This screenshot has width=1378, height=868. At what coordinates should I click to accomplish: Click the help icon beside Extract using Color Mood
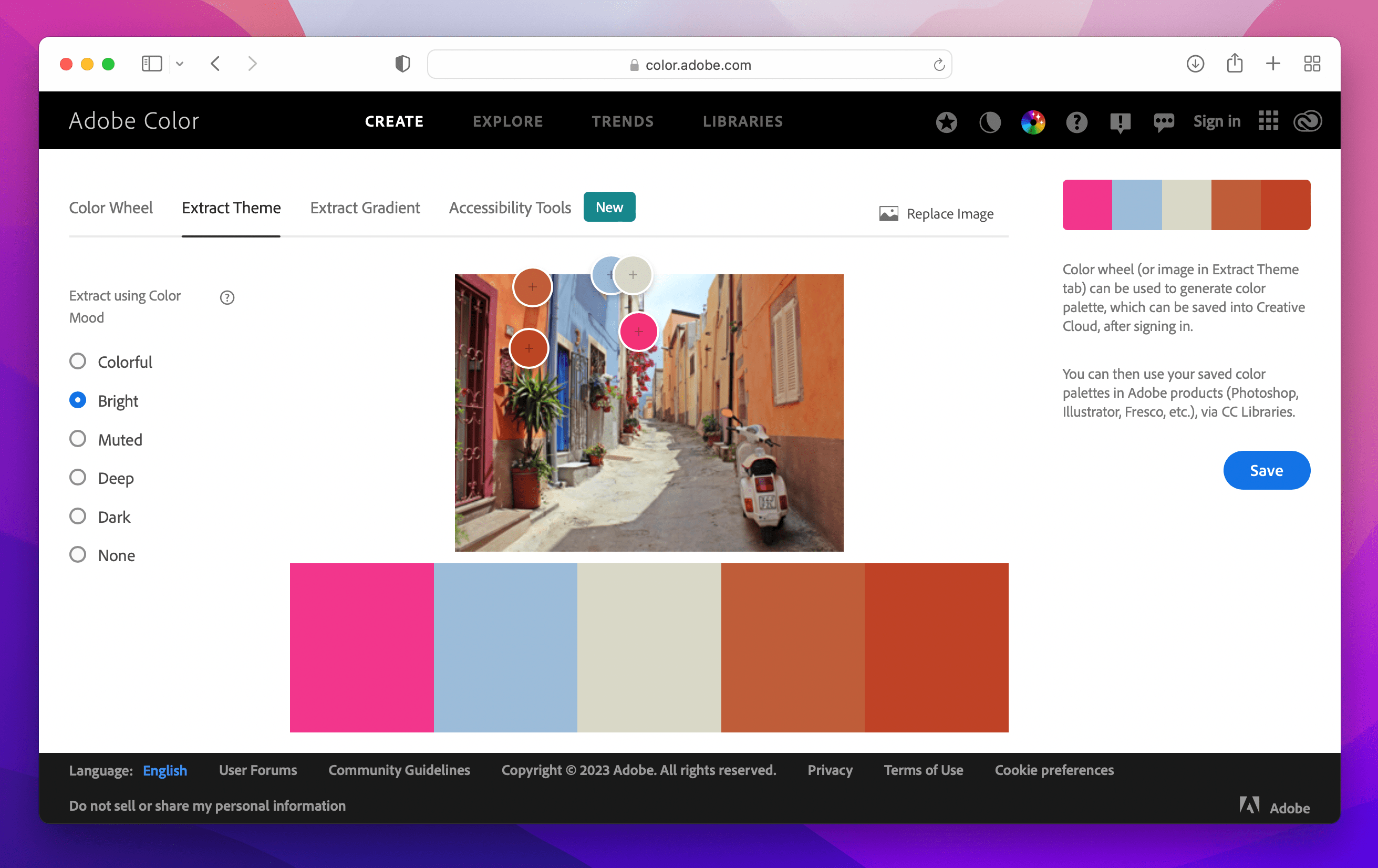click(227, 297)
